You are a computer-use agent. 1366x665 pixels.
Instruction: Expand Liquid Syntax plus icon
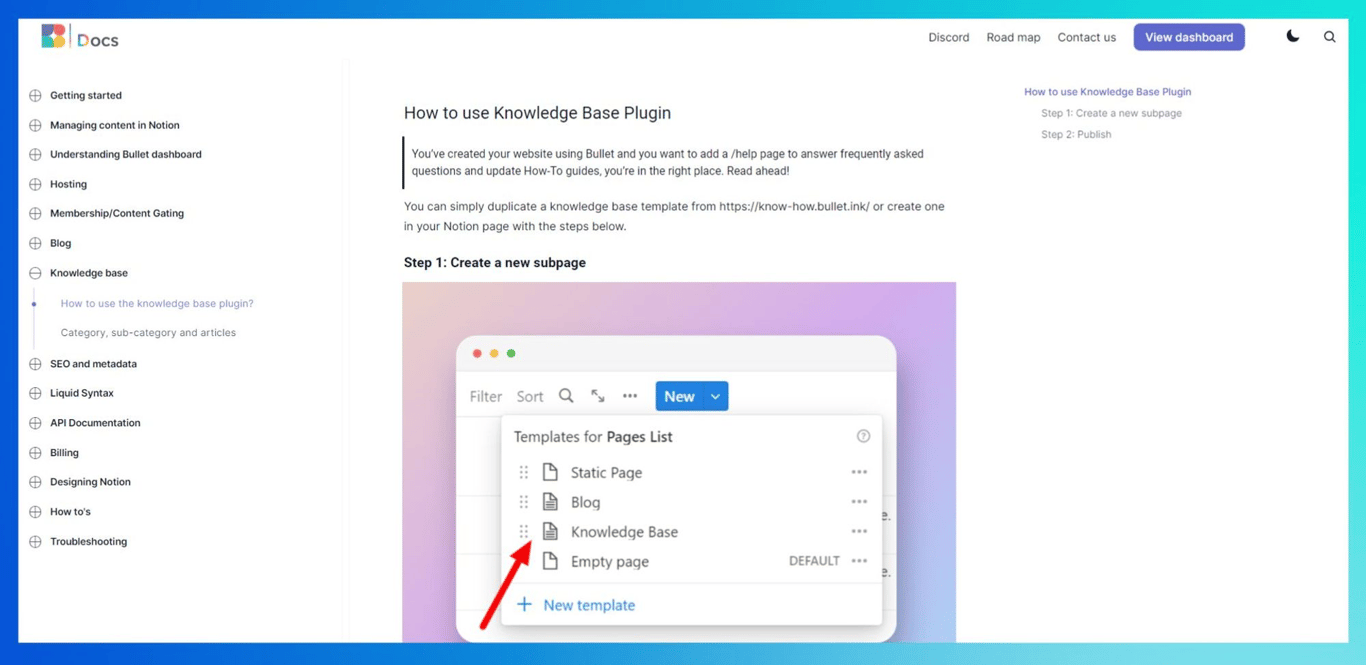[35, 394]
